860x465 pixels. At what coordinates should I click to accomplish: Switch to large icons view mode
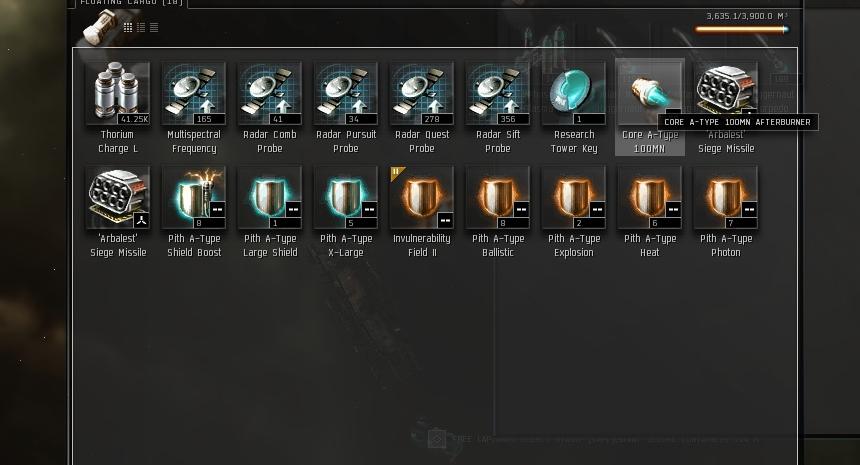pyautogui.click(x=128, y=27)
